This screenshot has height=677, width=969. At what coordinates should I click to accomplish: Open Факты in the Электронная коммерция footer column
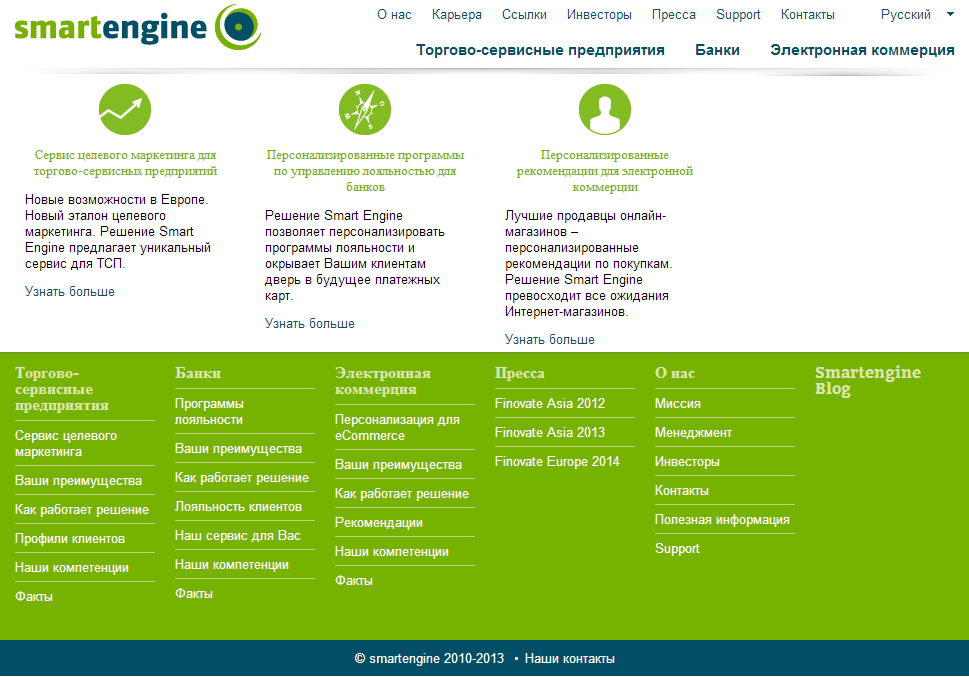click(354, 581)
